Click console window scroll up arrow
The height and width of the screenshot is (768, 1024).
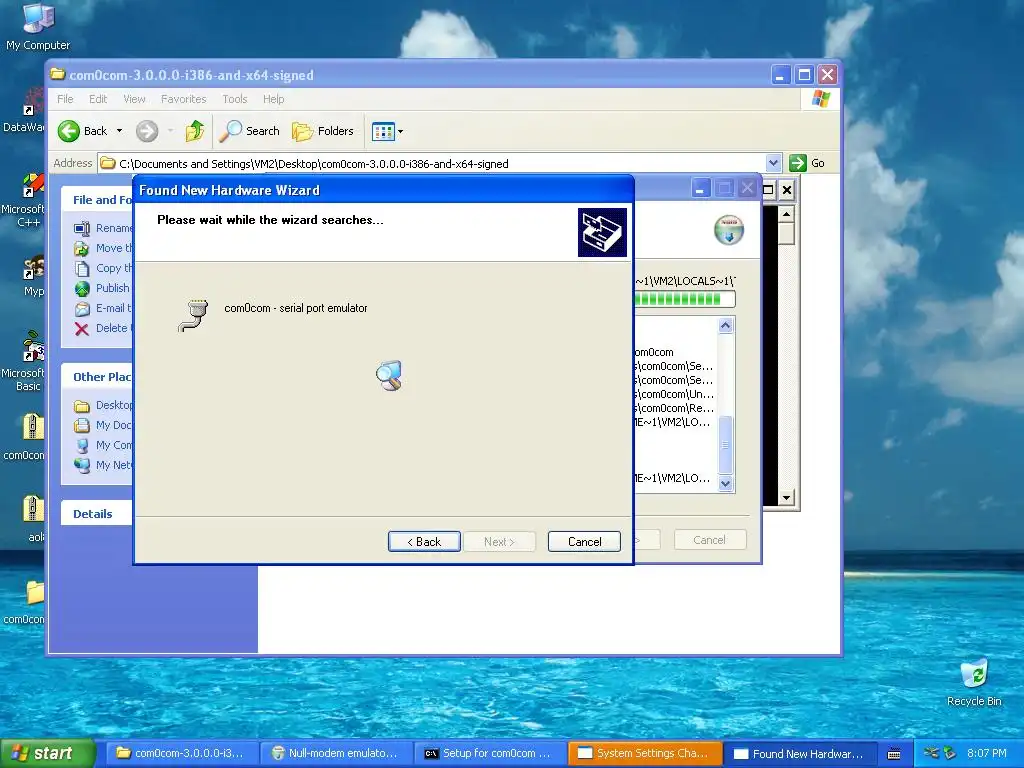click(x=786, y=214)
